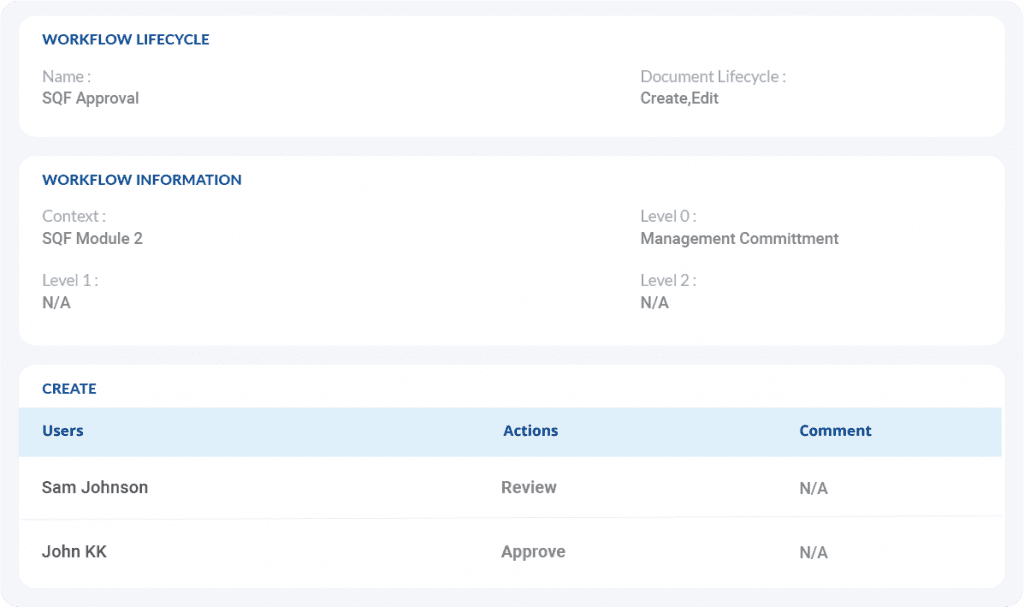Viewport: 1024px width, 607px height.
Task: Click John KK's N/A comment cell
Action: tap(813, 553)
